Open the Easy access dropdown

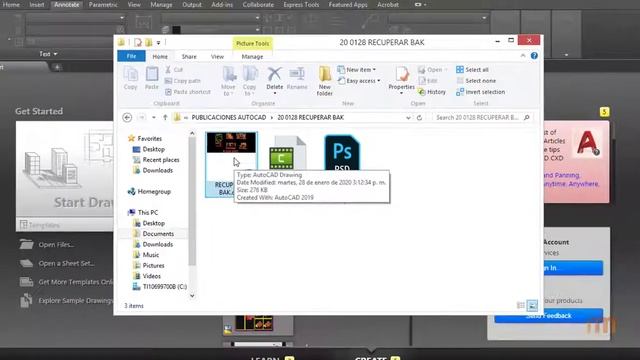[x=359, y=81]
